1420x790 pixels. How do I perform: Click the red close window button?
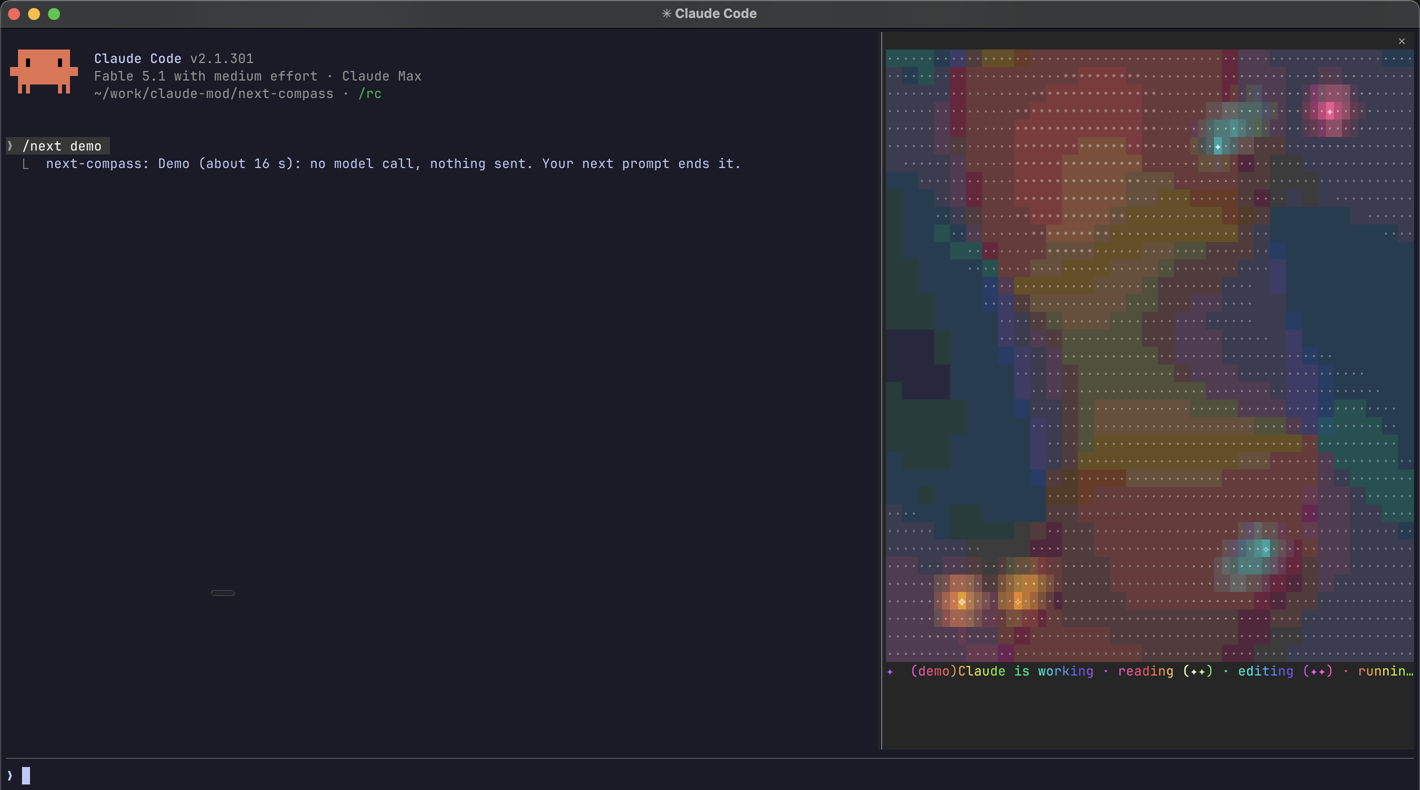click(14, 14)
